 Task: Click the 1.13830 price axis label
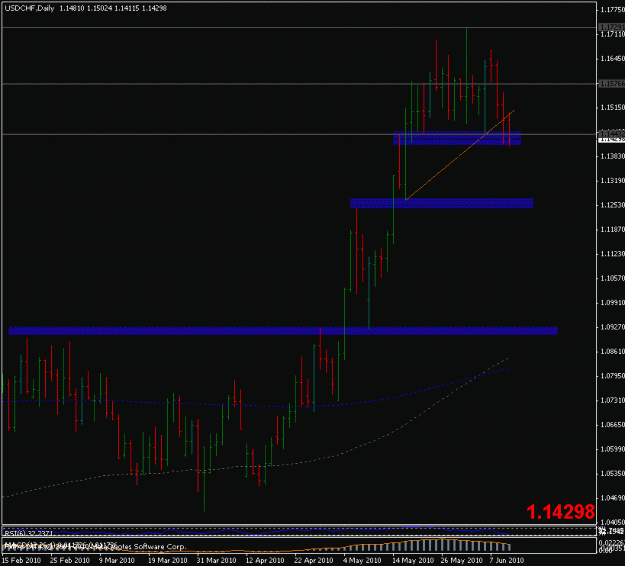point(612,156)
